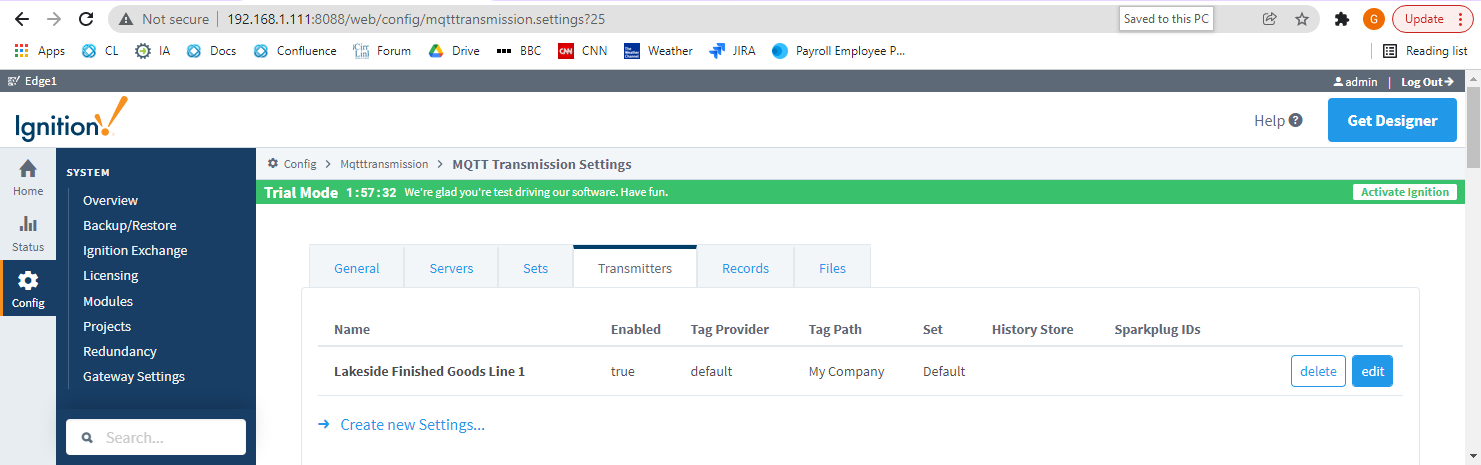Open Status in the side navigation
1481x465 pixels.
coord(28,233)
